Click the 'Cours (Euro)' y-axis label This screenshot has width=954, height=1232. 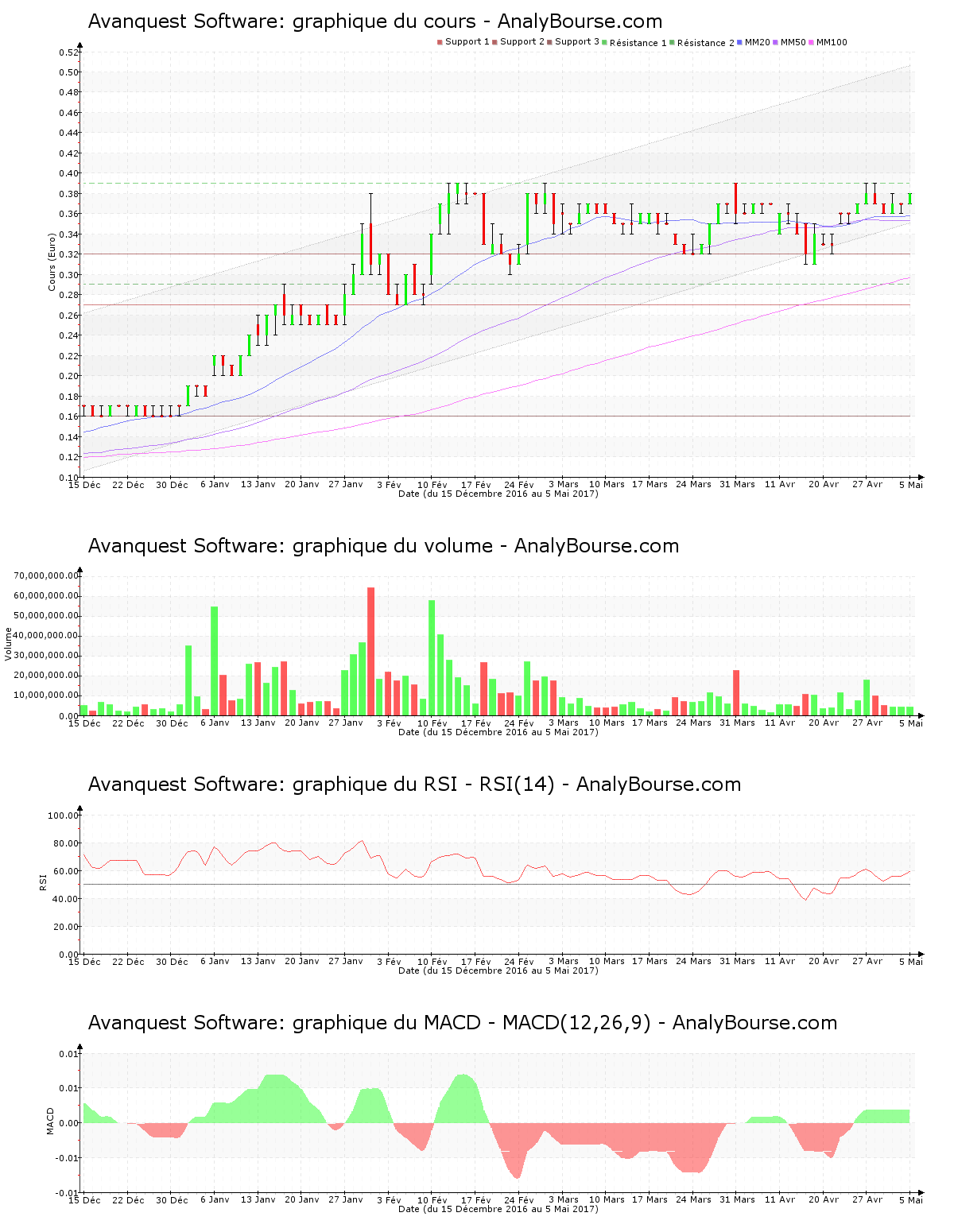pos(52,262)
